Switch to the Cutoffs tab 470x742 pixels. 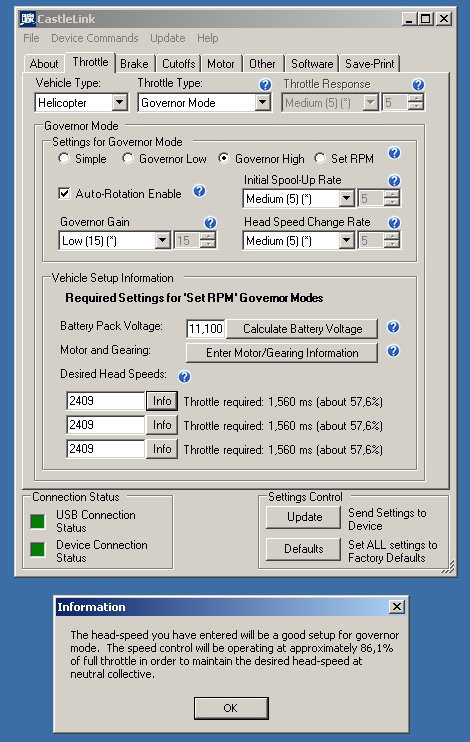[x=178, y=63]
